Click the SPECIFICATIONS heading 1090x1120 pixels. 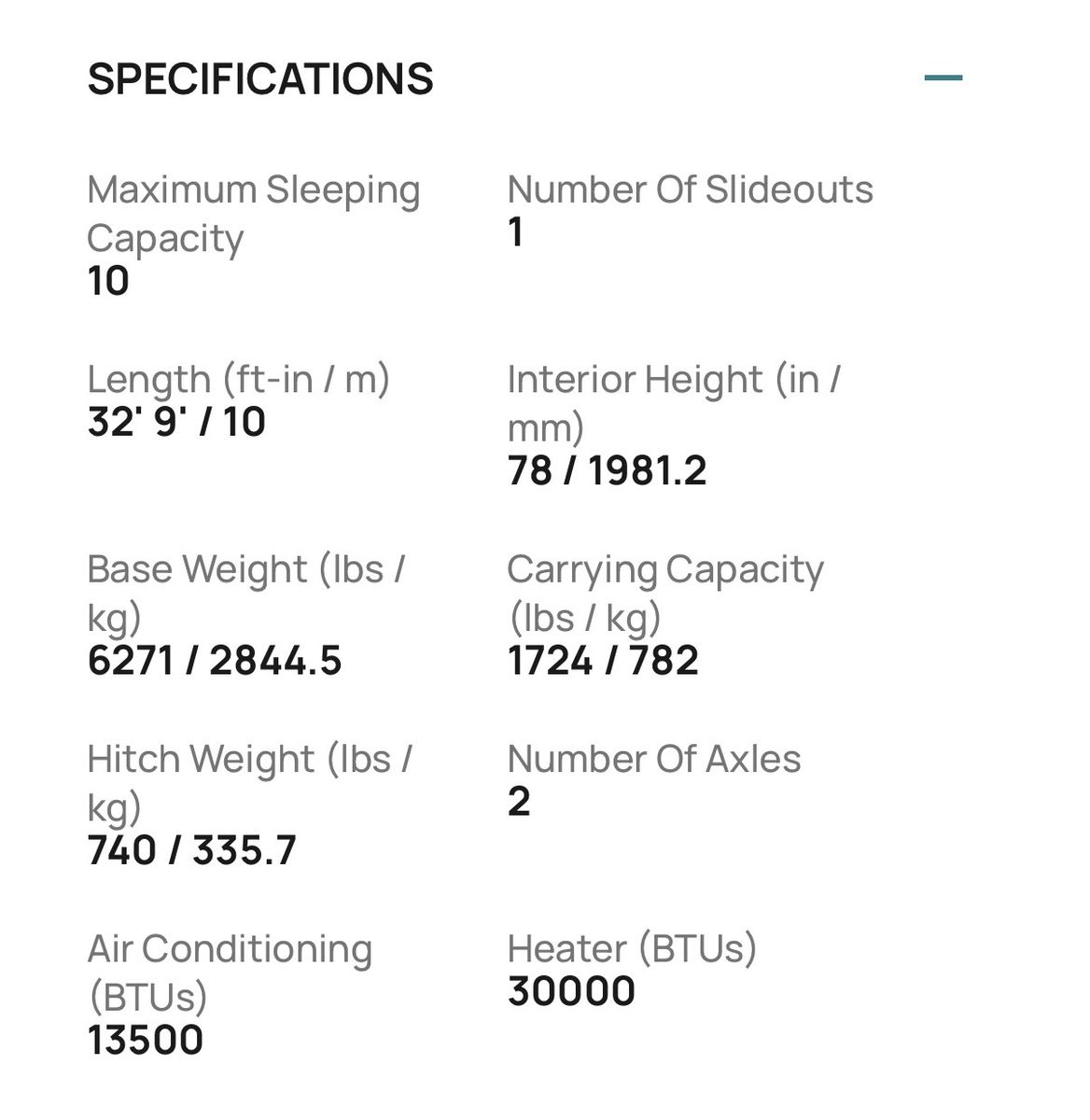click(260, 79)
